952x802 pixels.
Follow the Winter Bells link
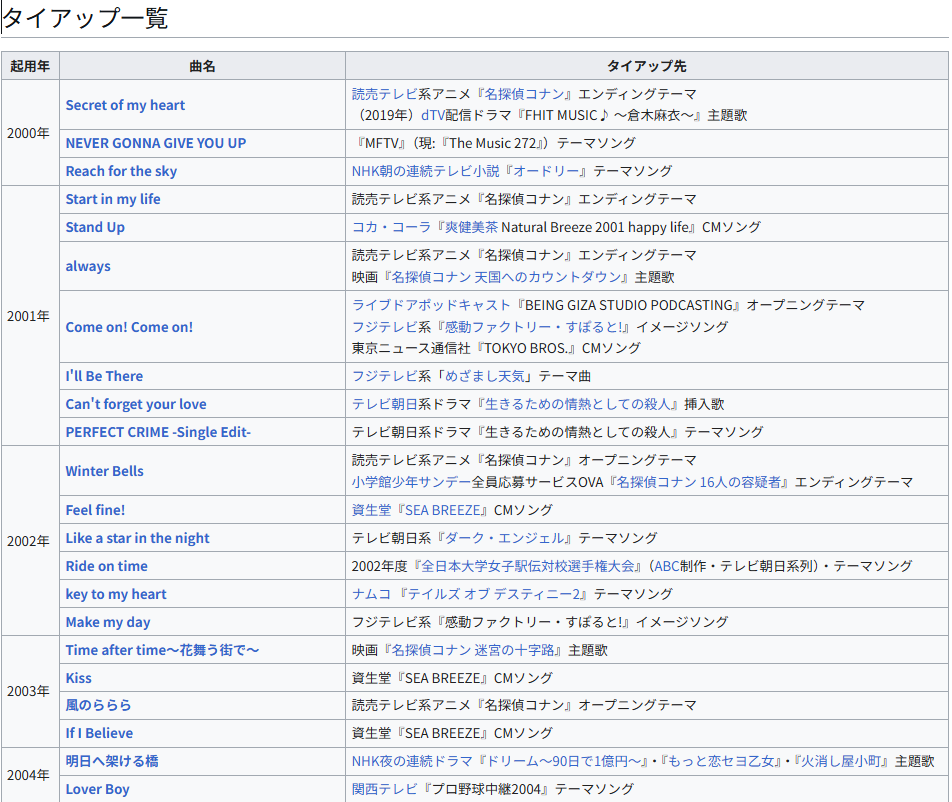click(x=104, y=471)
